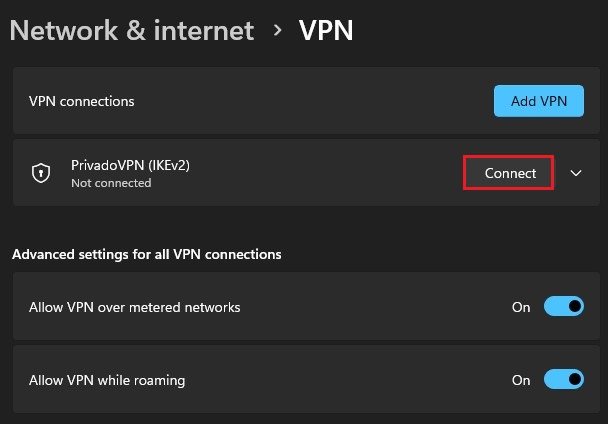Screen dimensions: 608x424
Task: Turn off Allow VPN while roaming toggle
Action: 563,379
